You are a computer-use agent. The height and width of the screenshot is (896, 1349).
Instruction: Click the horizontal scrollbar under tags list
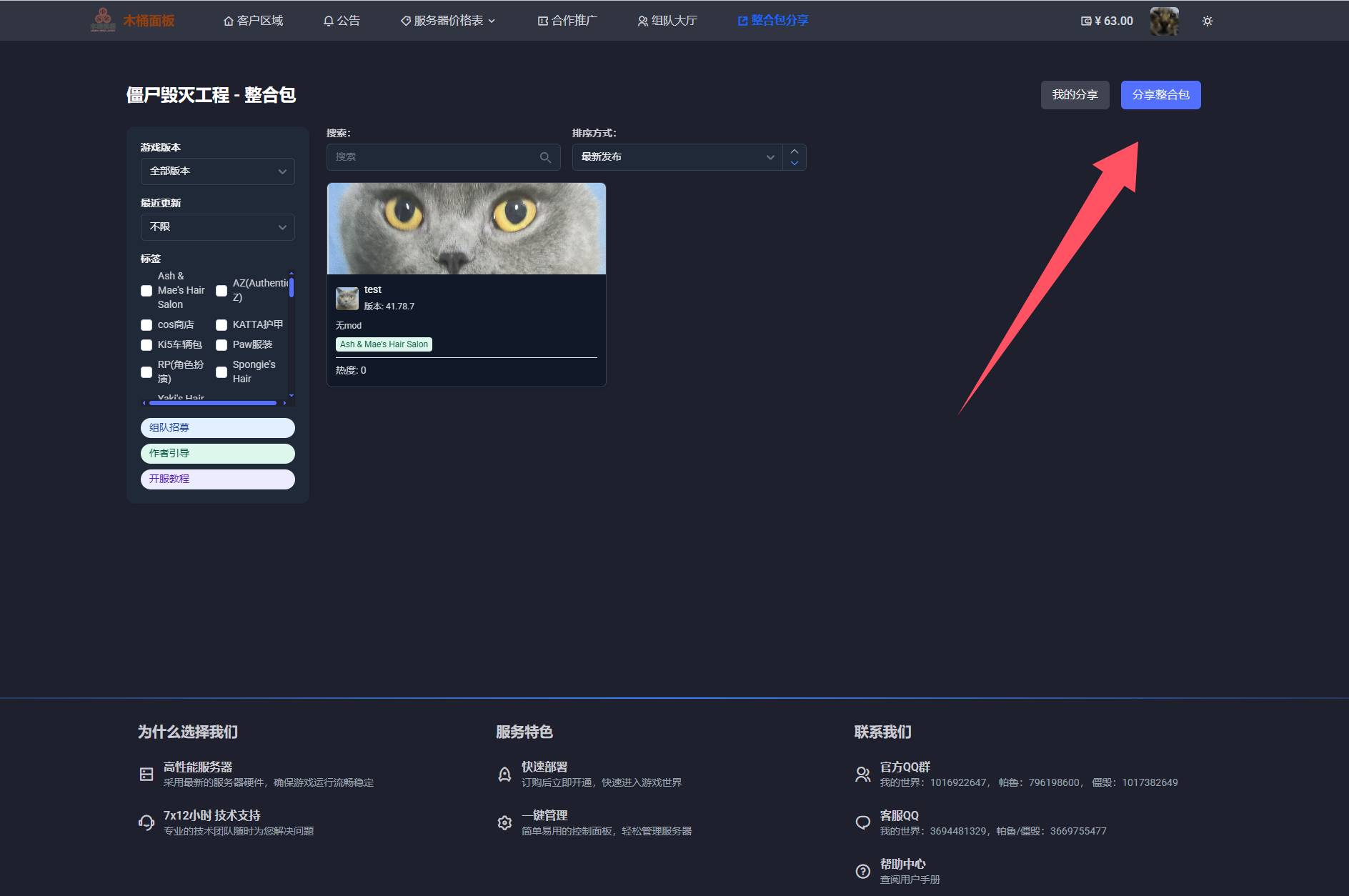(x=213, y=403)
